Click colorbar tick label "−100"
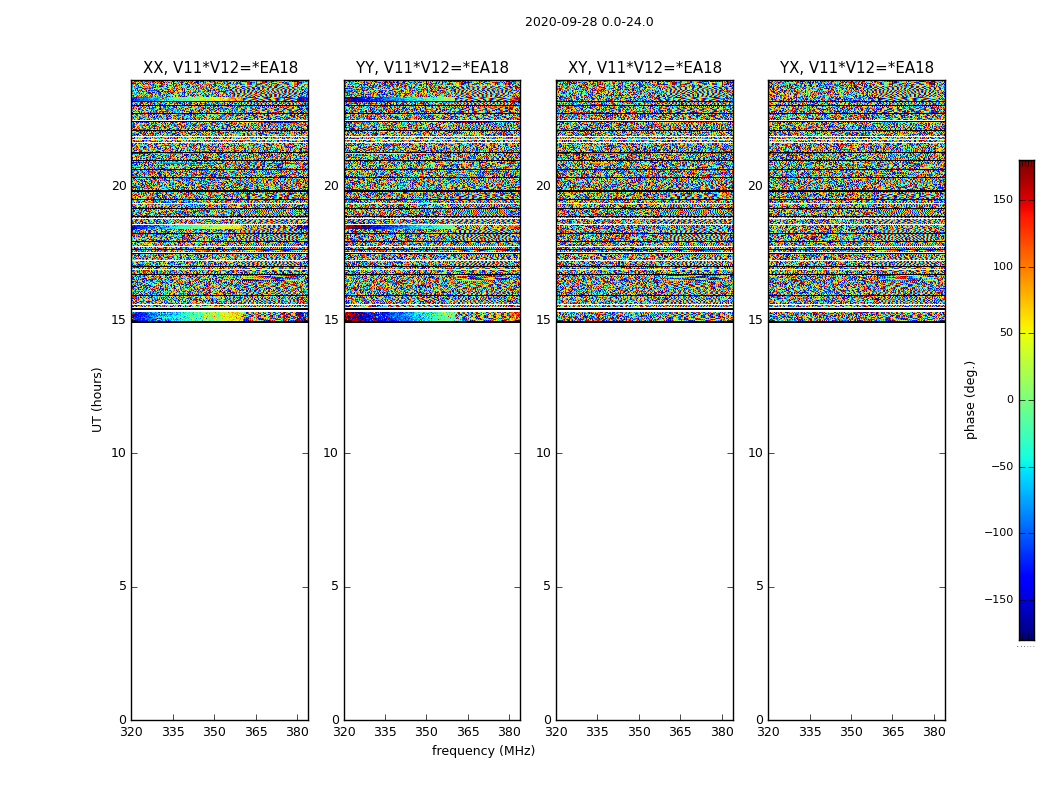Image resolution: width=1050 pixels, height=800 pixels. point(998,533)
